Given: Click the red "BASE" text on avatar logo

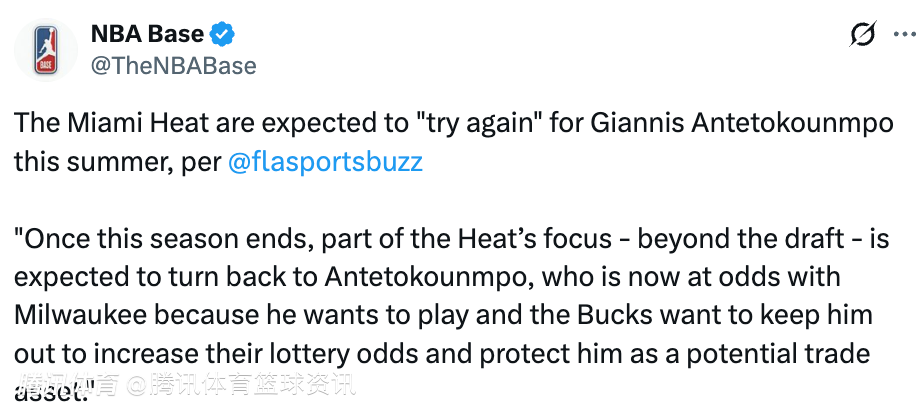Looking at the screenshot, I should point(44,64).
